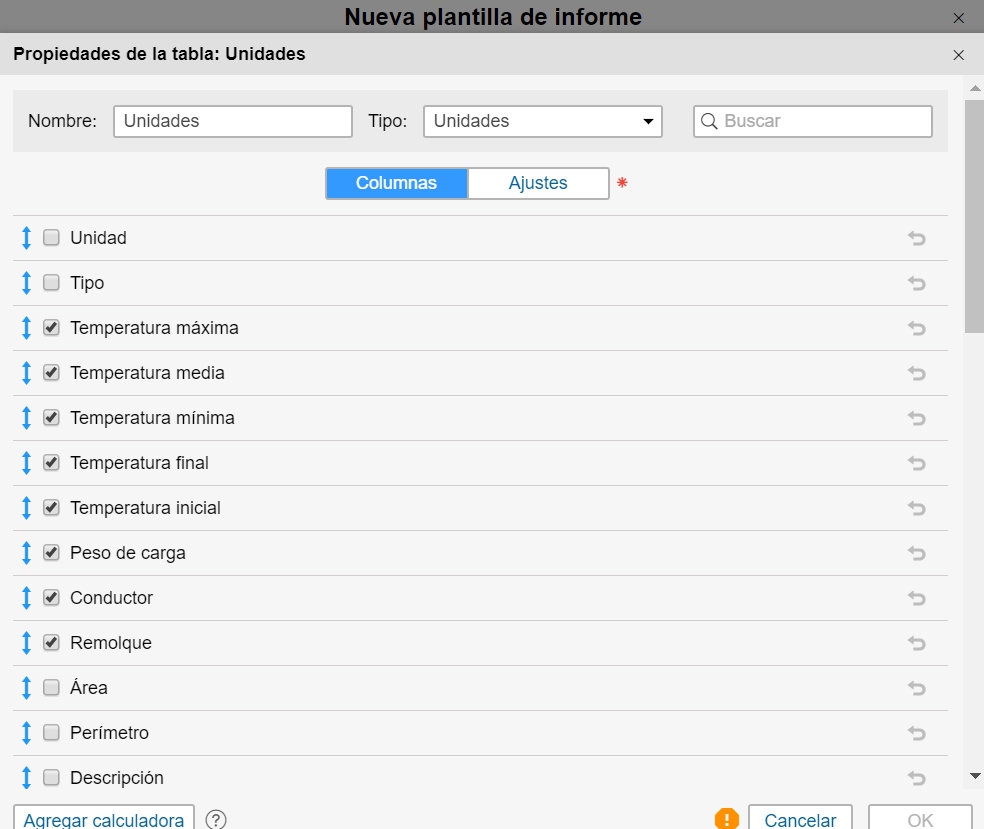Click inside the Buscar search field
The image size is (984, 829).
[x=810, y=121]
